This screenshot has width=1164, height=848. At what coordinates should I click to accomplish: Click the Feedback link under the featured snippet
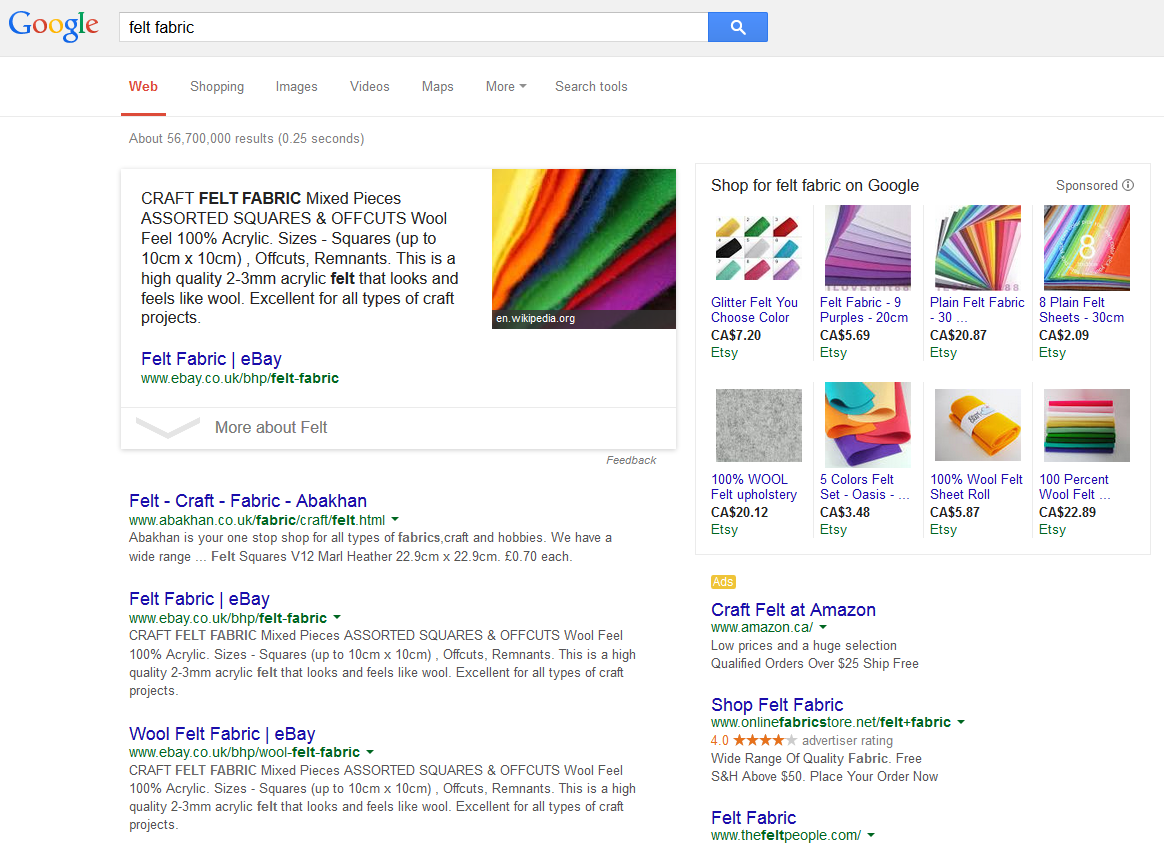[x=631, y=460]
